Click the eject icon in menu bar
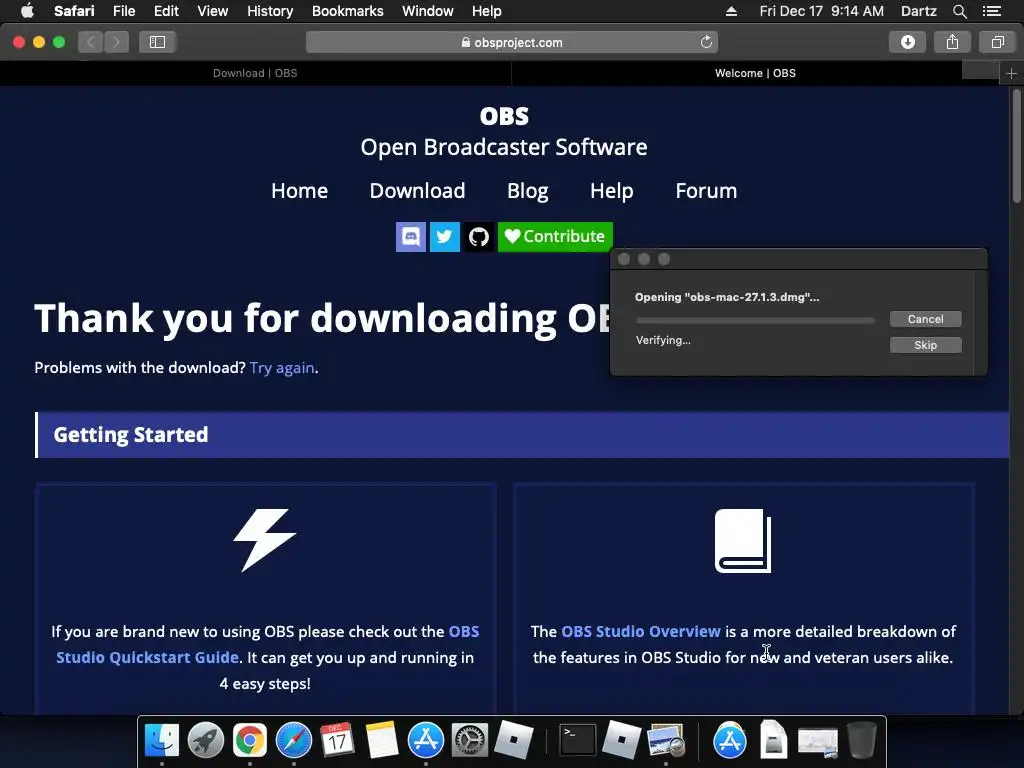Viewport: 1024px width, 768px height. coord(731,11)
